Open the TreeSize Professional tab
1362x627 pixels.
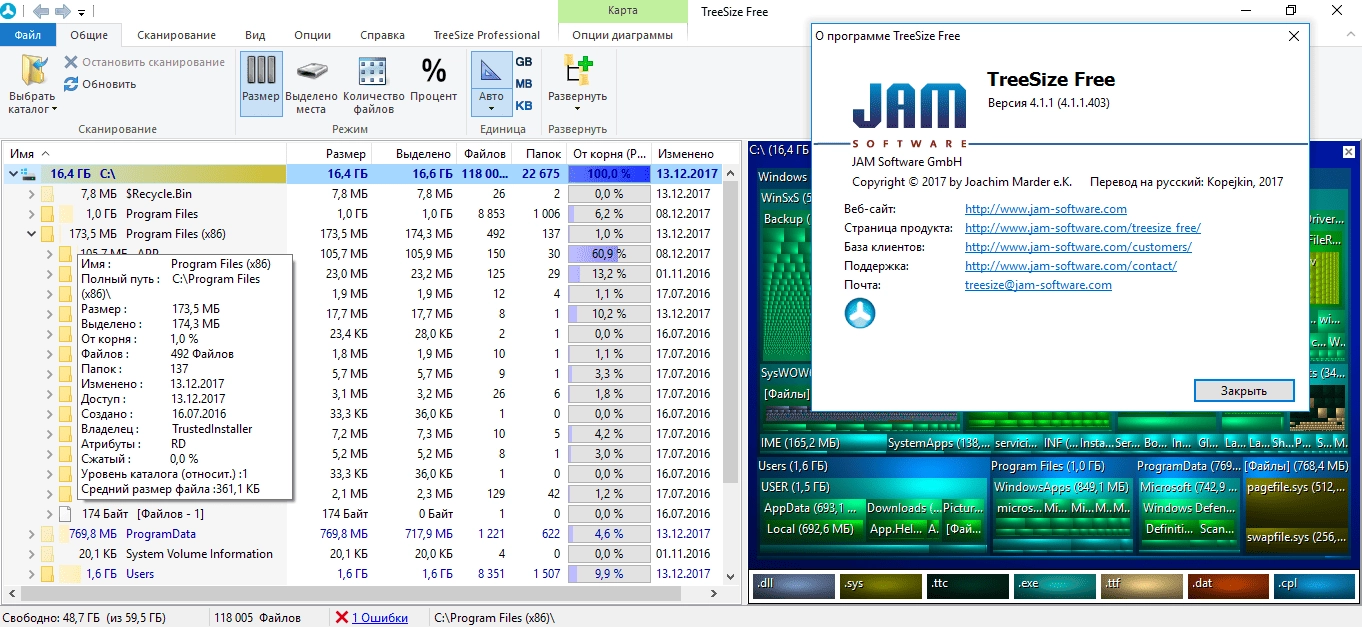[x=486, y=35]
